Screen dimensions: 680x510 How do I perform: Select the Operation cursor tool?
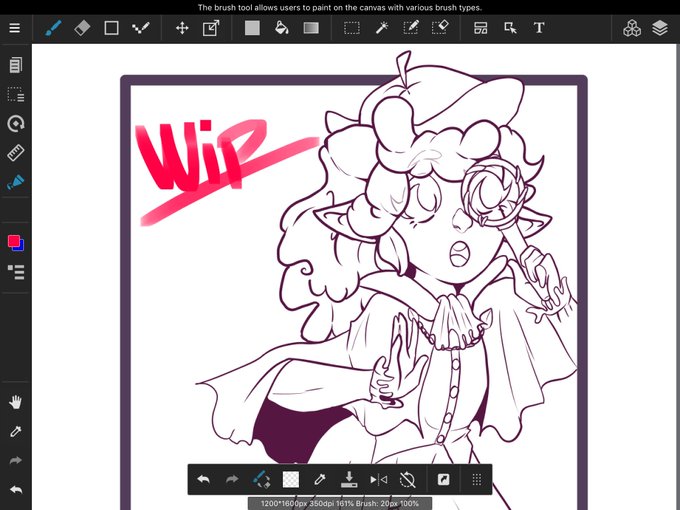tap(510, 28)
